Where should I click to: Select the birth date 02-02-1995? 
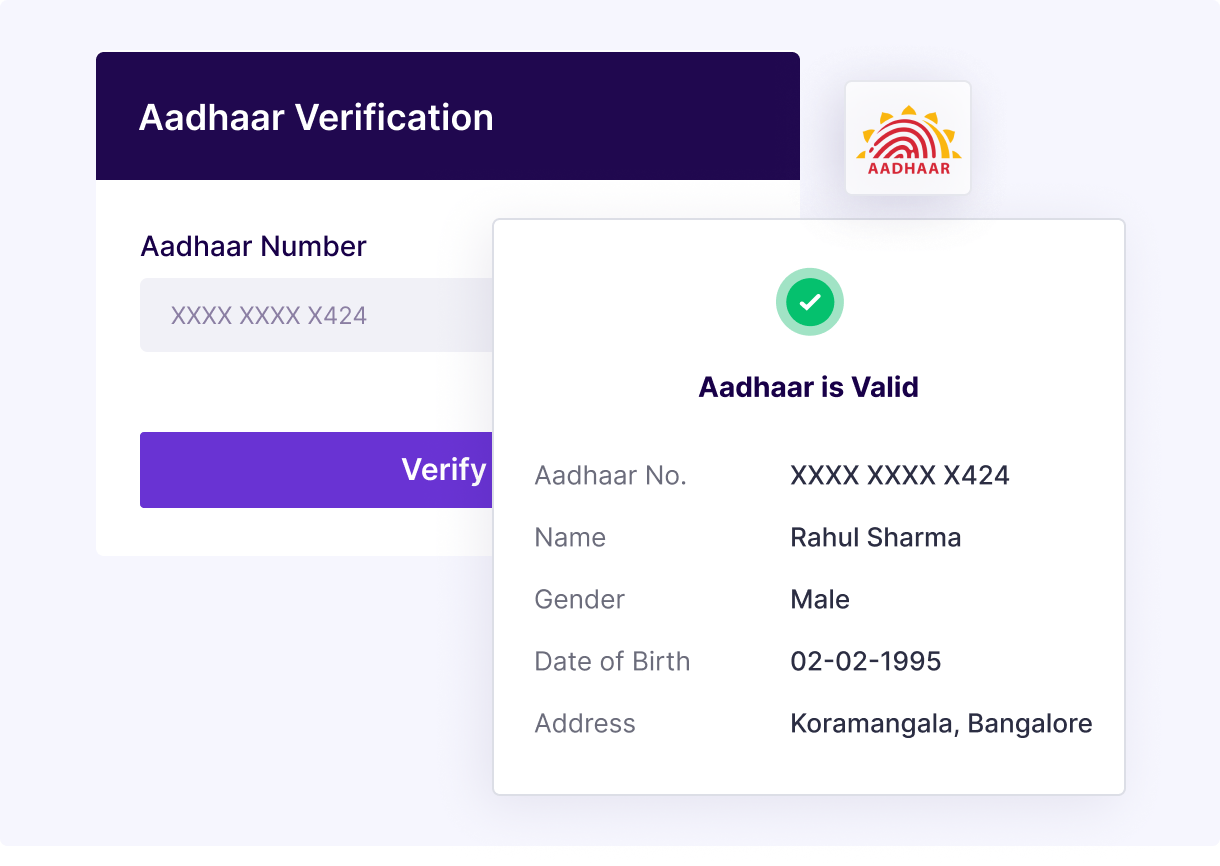(865, 661)
